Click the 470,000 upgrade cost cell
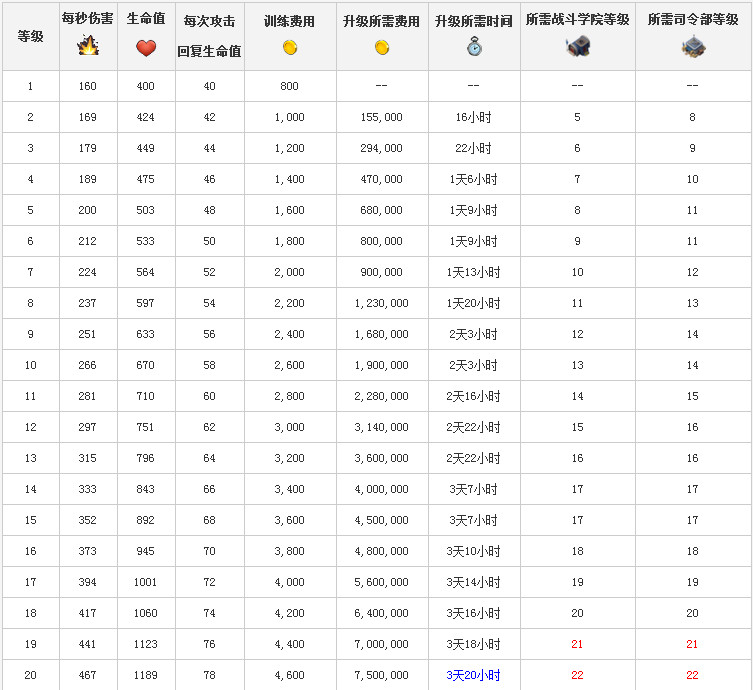The height and width of the screenshot is (690, 753). 382,179
